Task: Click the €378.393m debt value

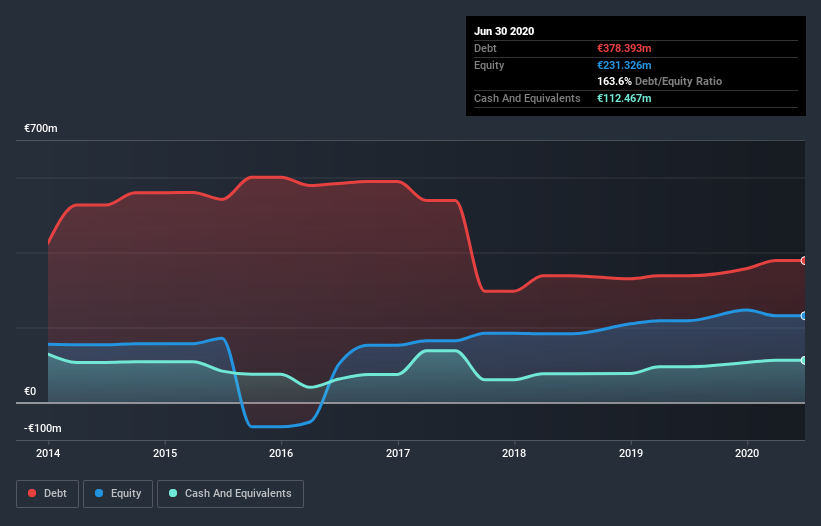Action: (x=624, y=48)
